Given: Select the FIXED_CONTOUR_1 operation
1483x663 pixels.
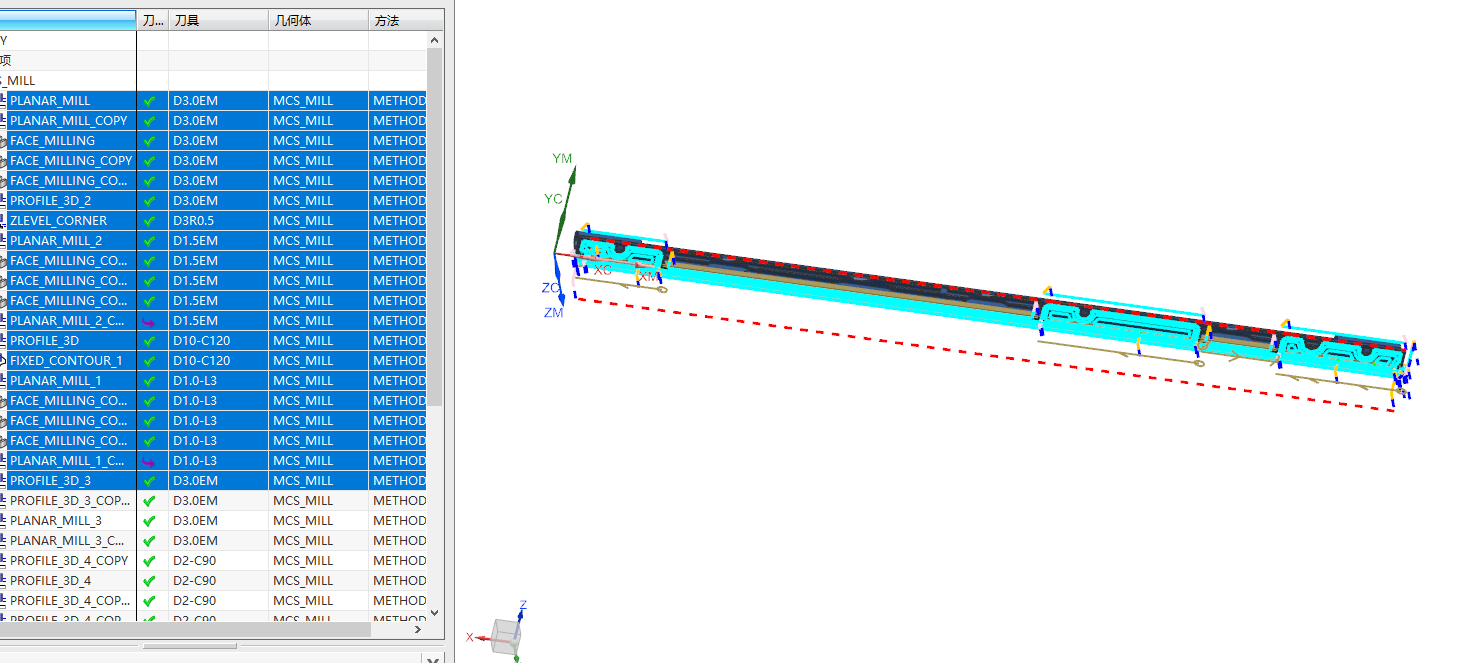Looking at the screenshot, I should 66,361.
